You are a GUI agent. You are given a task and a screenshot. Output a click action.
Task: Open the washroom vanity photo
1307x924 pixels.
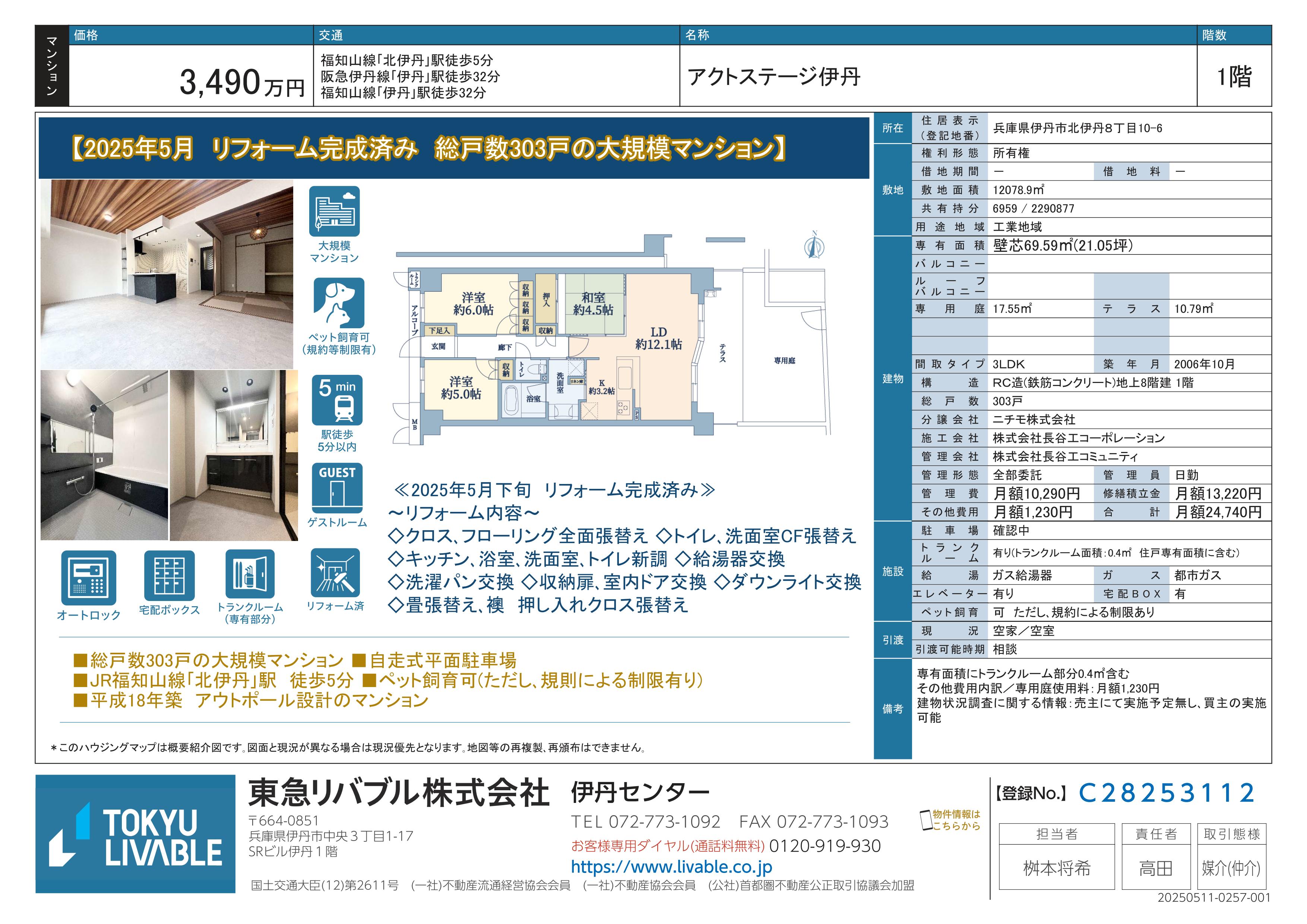click(233, 455)
